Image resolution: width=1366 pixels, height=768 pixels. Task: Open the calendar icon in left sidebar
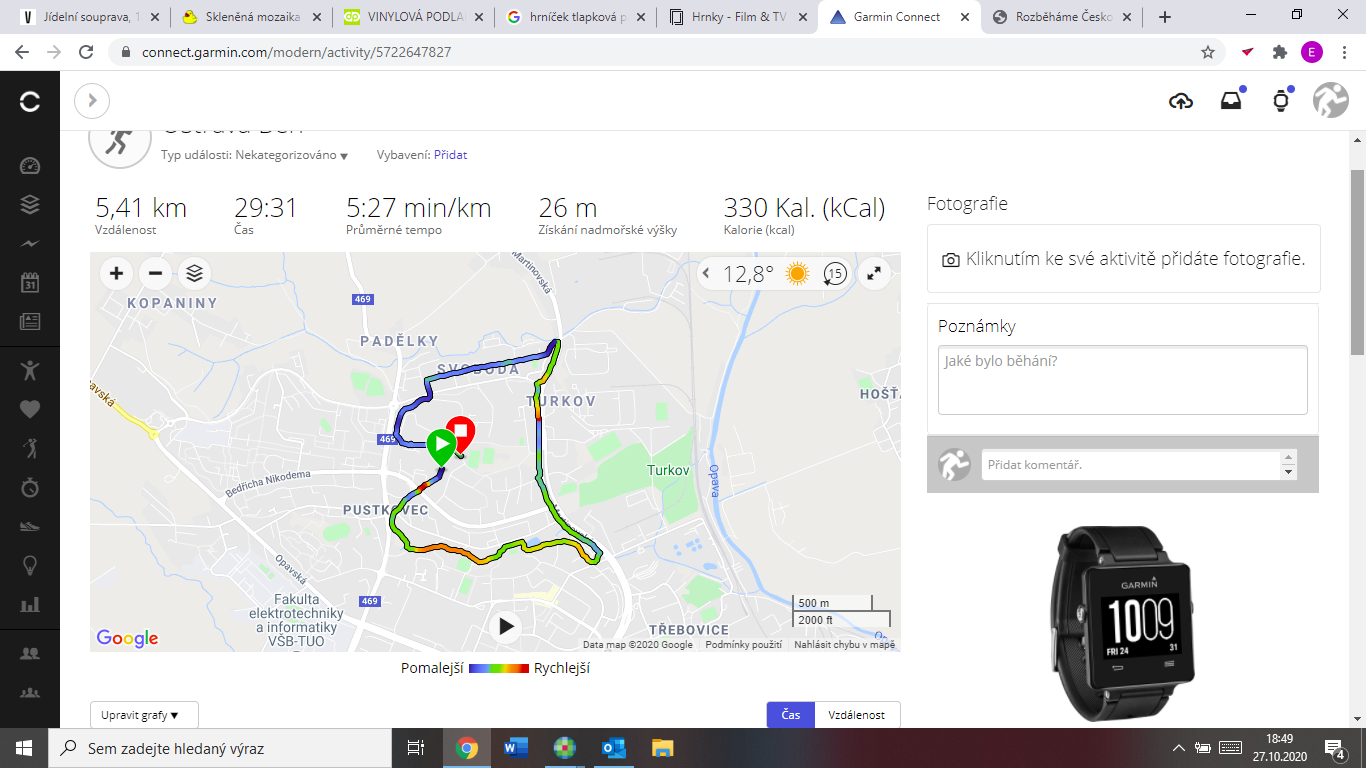(30, 282)
